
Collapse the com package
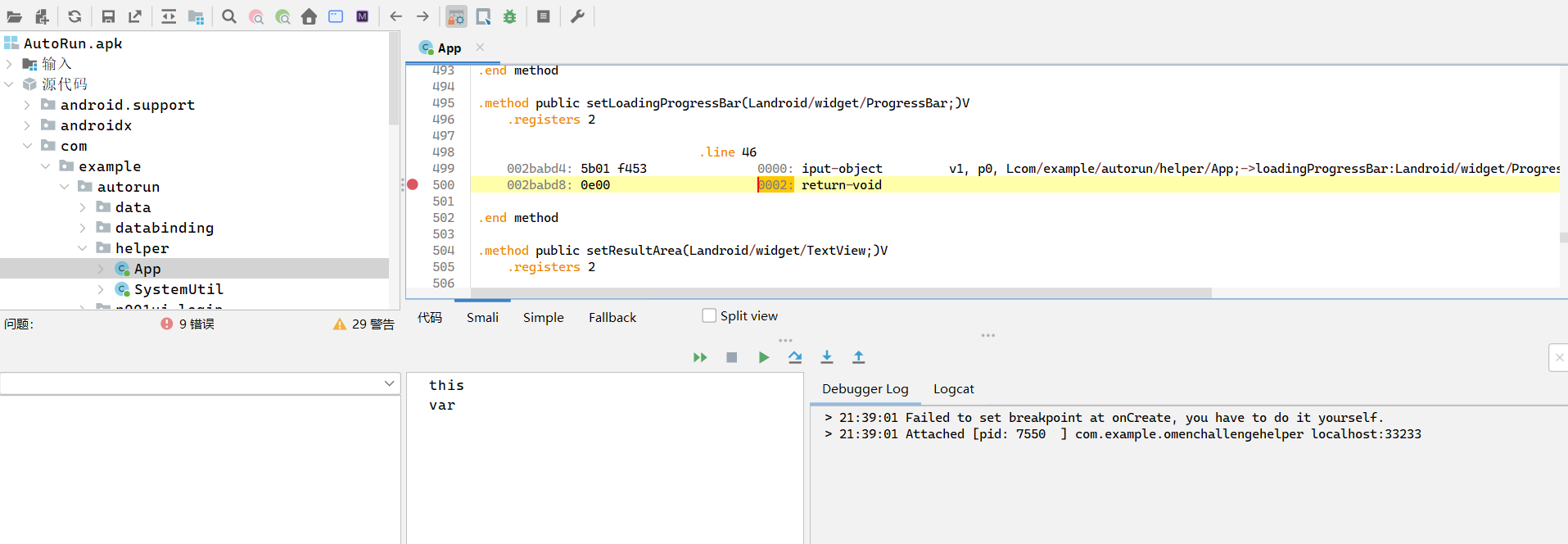click(x=27, y=146)
